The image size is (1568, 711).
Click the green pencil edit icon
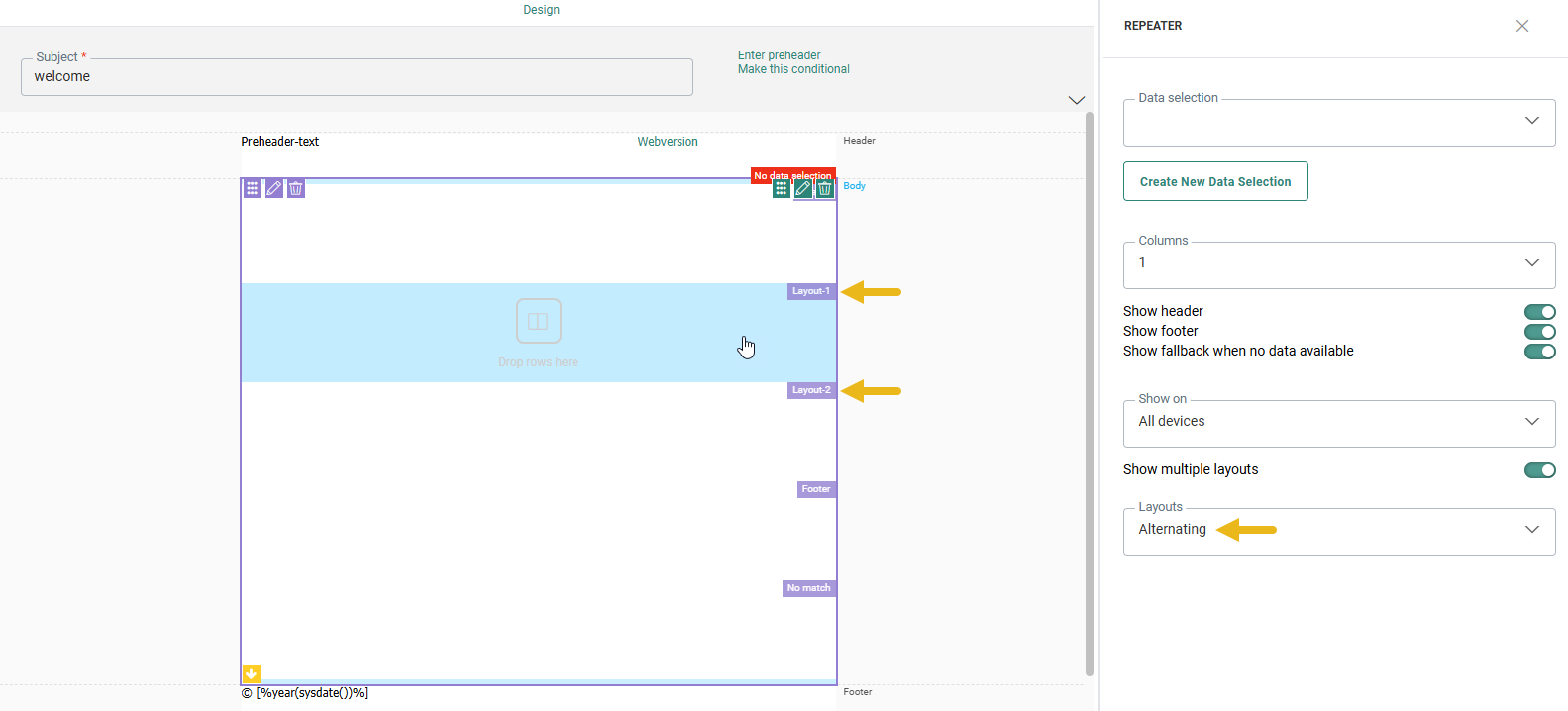pos(803,188)
